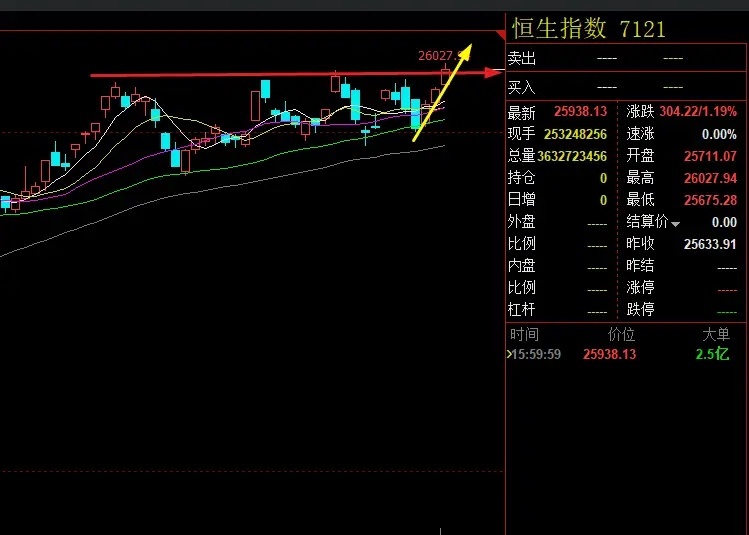Select the 25938.13 price in the tick row
The height and width of the screenshot is (535, 749).
coord(610,354)
